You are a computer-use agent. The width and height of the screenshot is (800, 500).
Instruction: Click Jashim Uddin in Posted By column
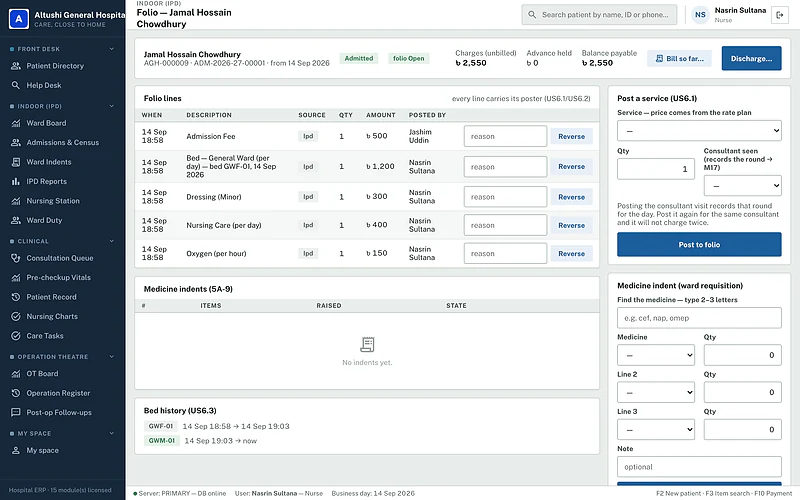[420, 136]
